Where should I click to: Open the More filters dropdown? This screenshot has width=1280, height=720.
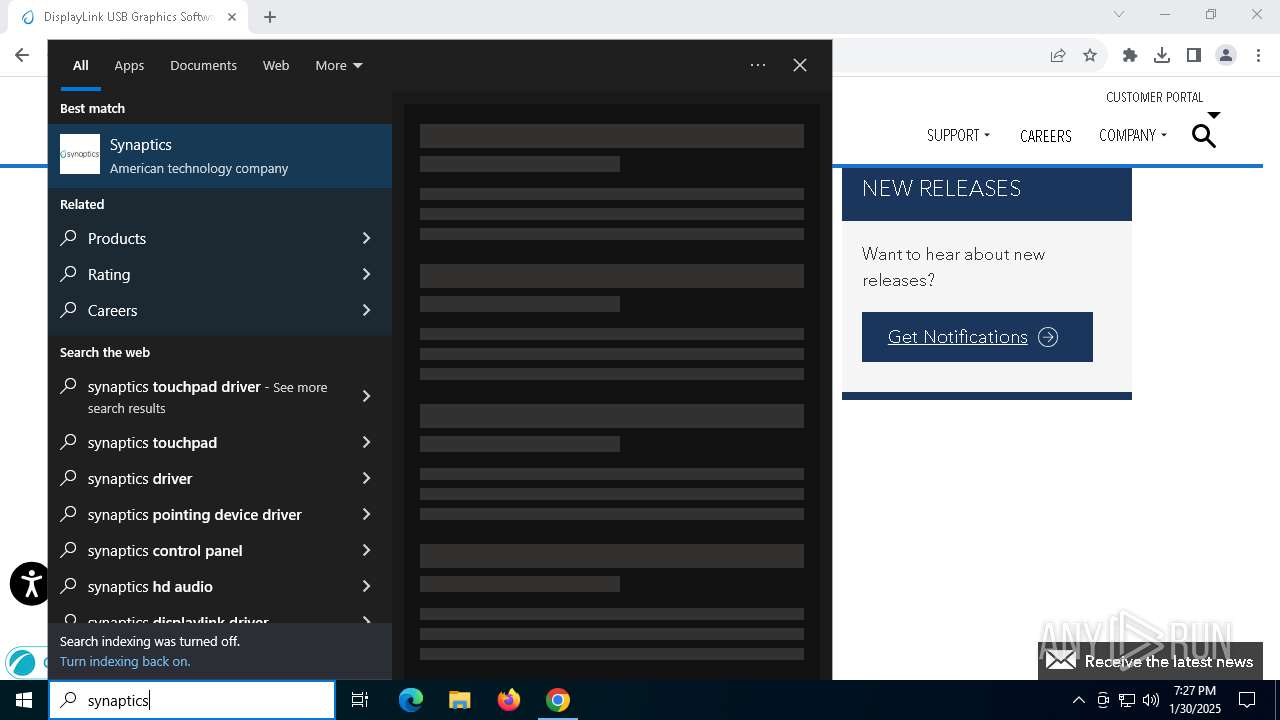[x=339, y=66]
